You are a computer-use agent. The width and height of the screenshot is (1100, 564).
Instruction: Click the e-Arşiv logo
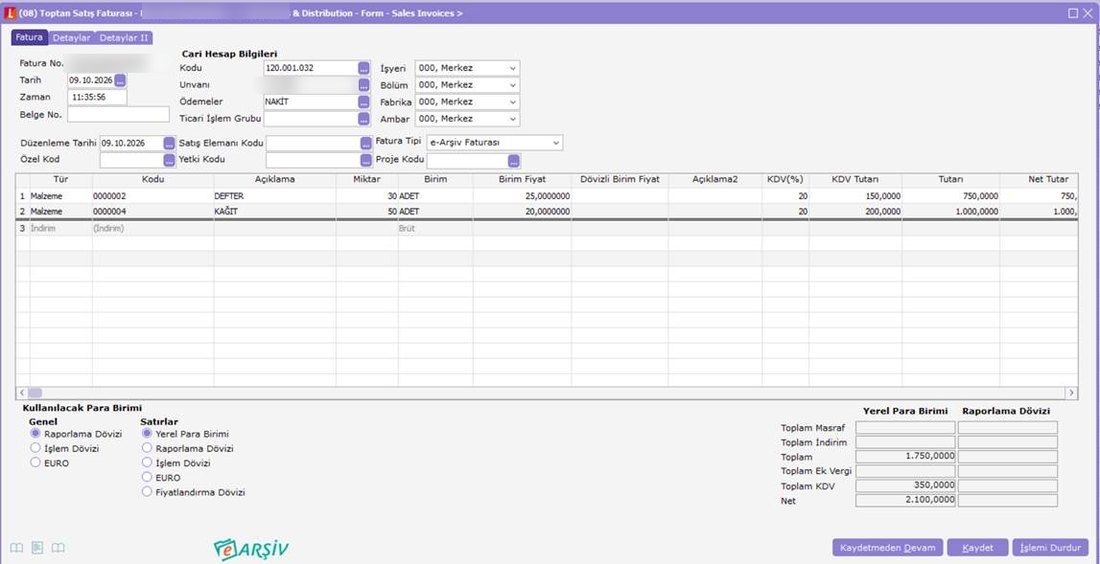point(251,548)
